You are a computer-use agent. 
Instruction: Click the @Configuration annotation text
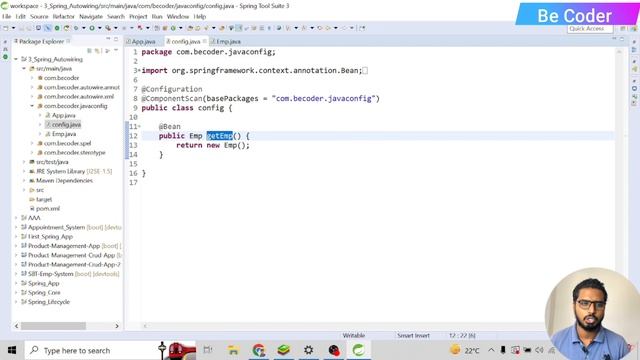coord(172,89)
